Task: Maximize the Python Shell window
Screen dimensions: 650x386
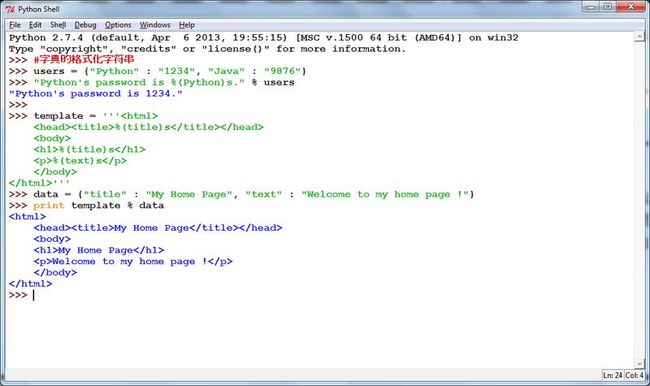Action: coord(607,7)
